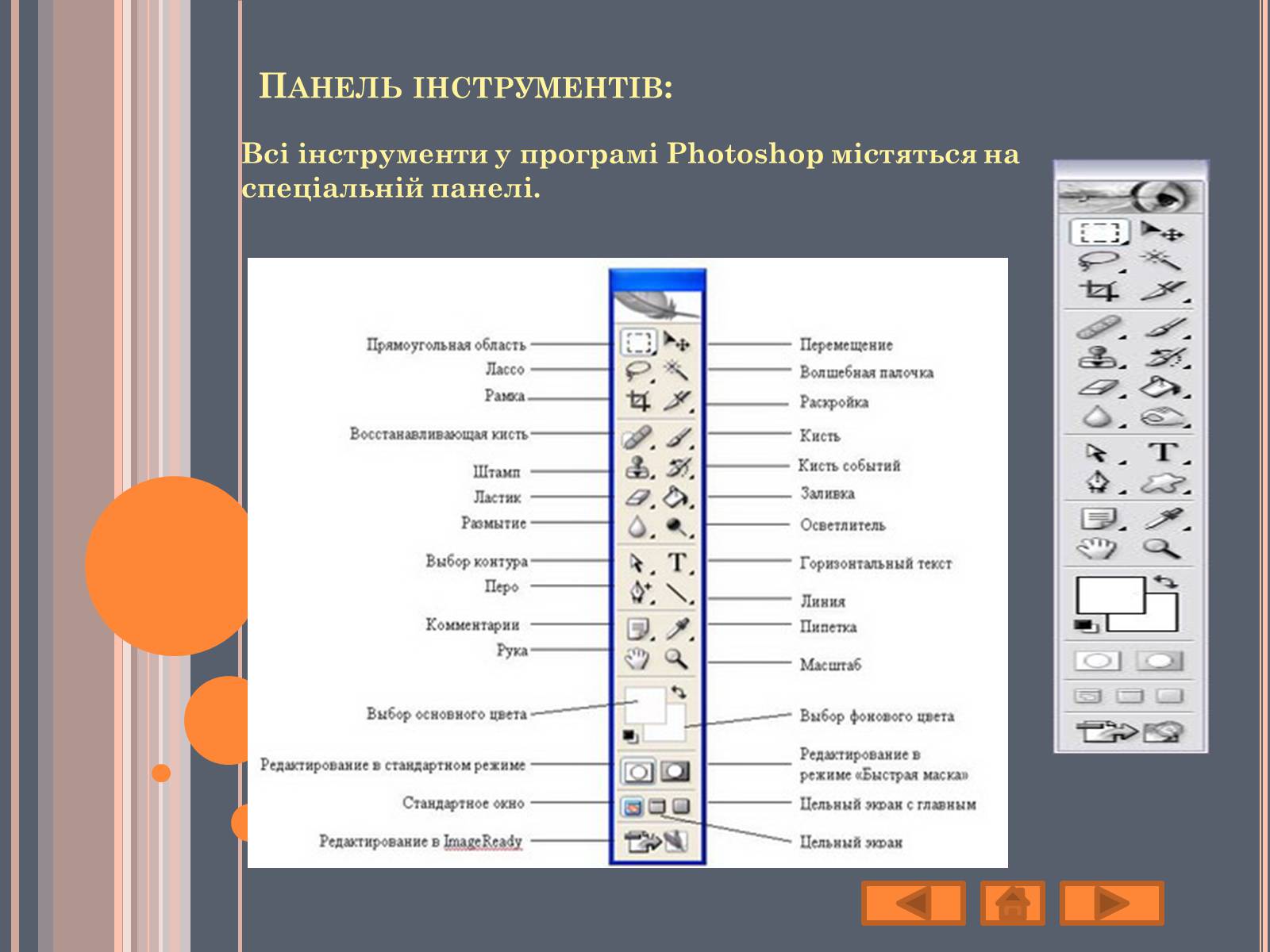1270x952 pixels.
Task: Click the 'Волшебная палочка' label
Action: pyautogui.click(x=867, y=372)
